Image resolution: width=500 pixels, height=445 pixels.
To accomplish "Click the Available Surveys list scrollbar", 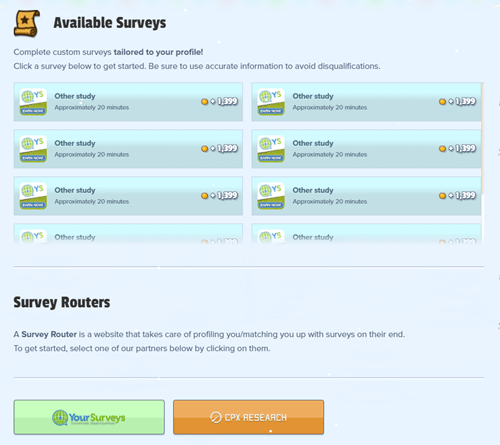I will tap(483, 138).
